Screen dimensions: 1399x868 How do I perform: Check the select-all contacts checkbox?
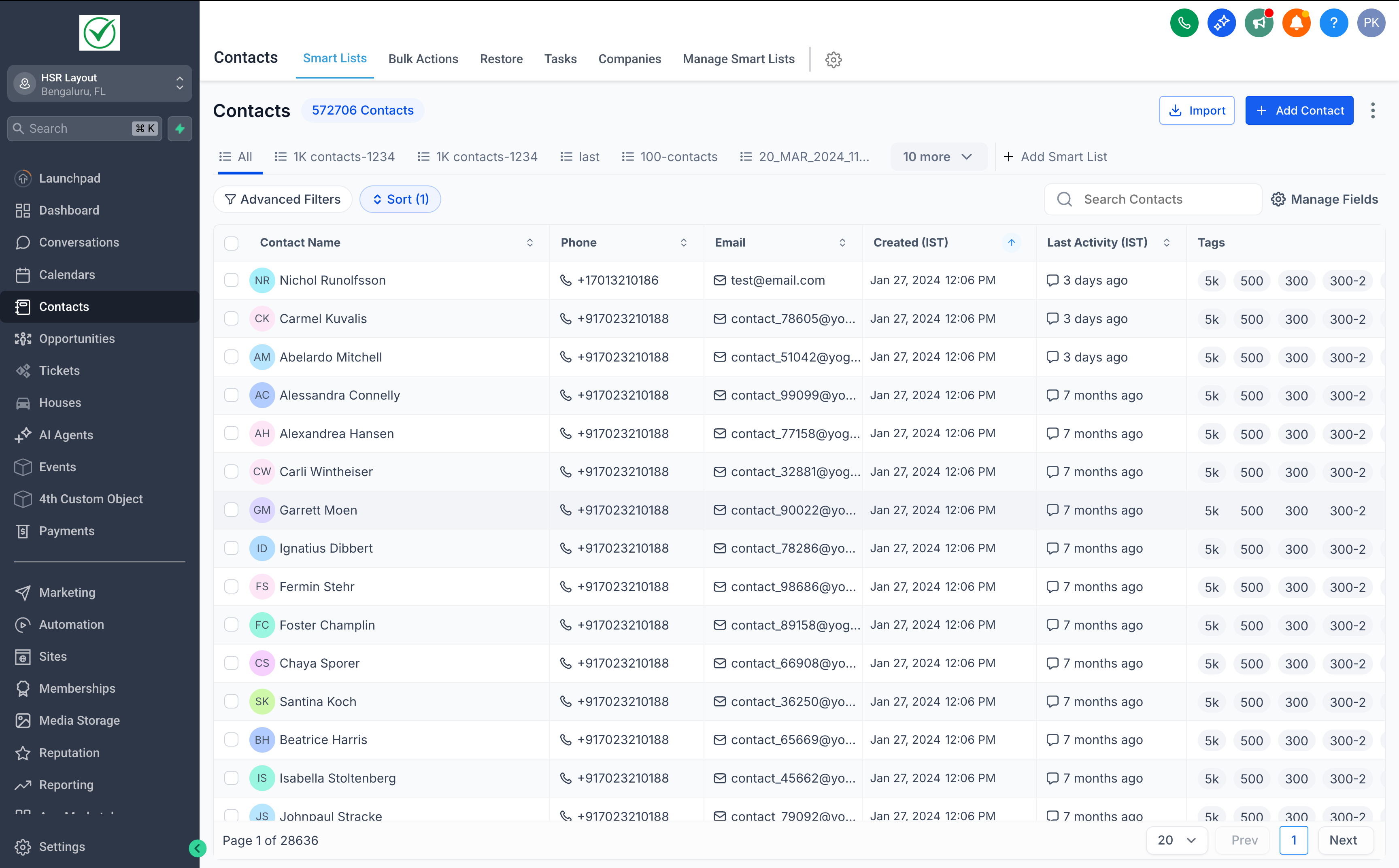pyautogui.click(x=232, y=243)
